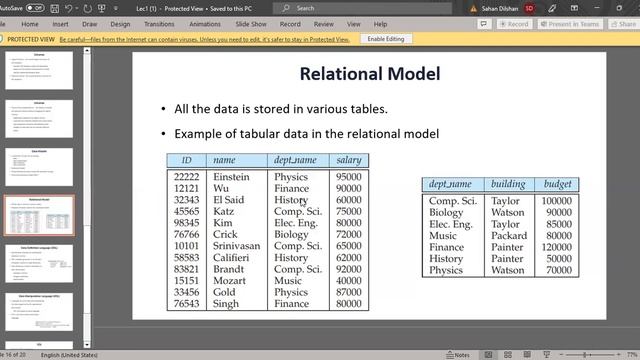Screen dimensions: 640x360
Task: Switch to Slide Sorter view icon
Action: tap(508, 355)
